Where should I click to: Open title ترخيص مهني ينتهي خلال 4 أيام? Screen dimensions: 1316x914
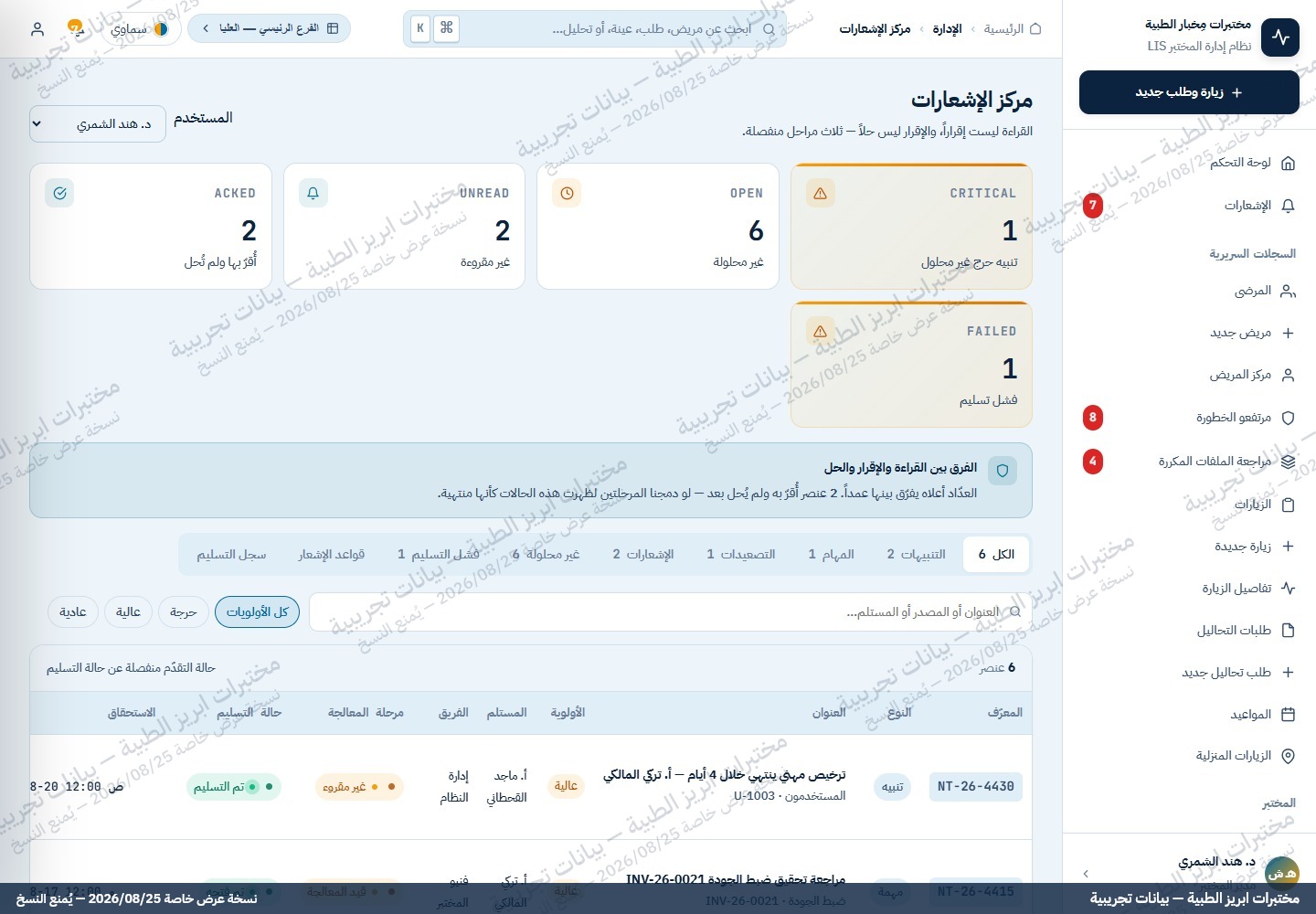tap(725, 775)
